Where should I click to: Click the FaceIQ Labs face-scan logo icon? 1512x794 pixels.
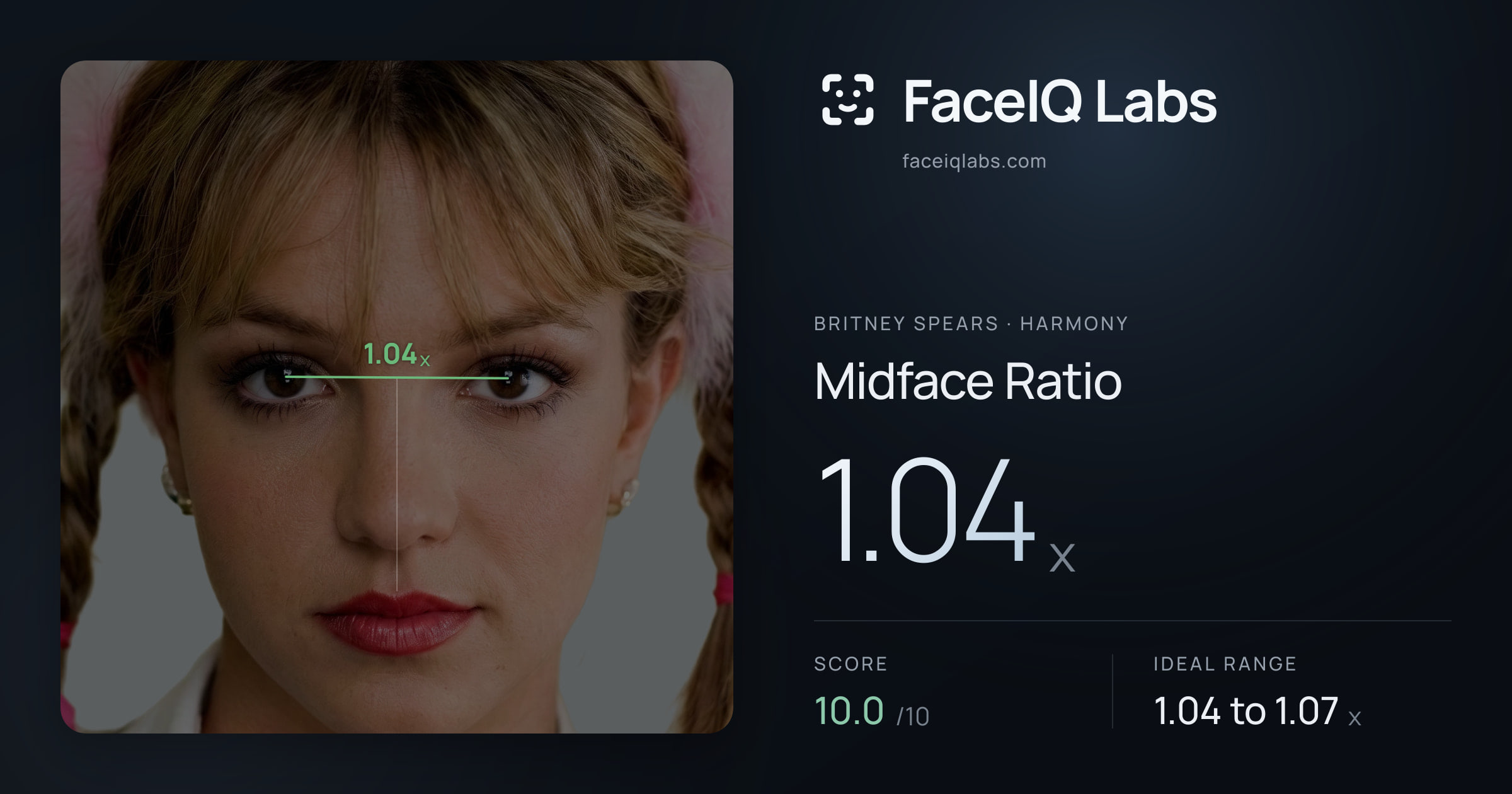pyautogui.click(x=848, y=100)
